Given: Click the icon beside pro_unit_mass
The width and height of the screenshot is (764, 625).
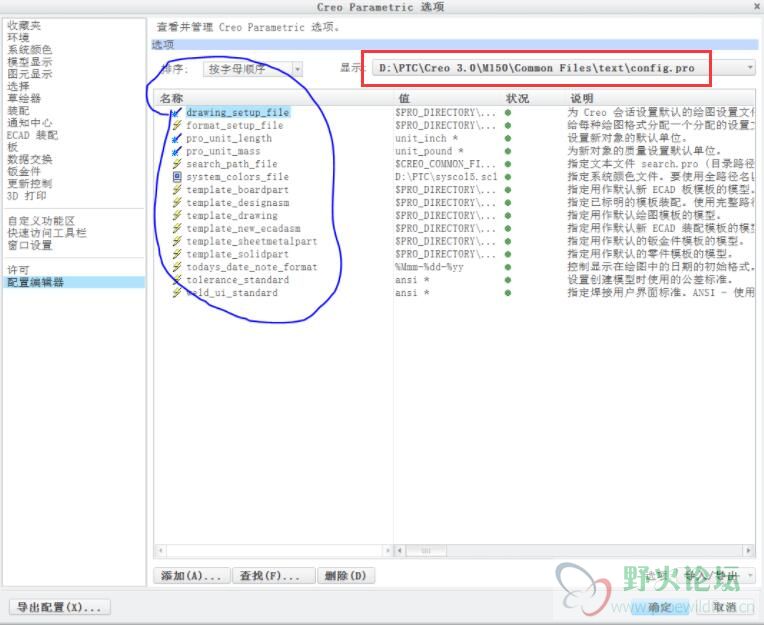Looking at the screenshot, I should click(176, 151).
